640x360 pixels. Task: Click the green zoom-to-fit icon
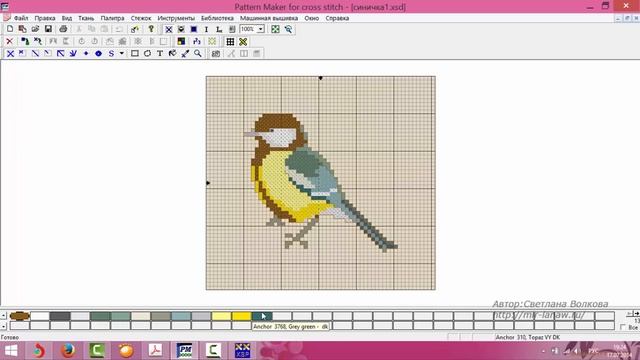pyautogui.click(x=276, y=29)
